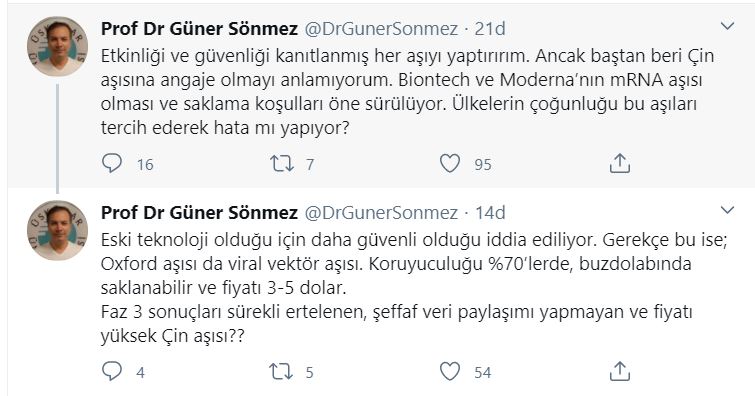755x396 pixels.
Task: Open the profile picture on the first tweet
Action: click(57, 47)
